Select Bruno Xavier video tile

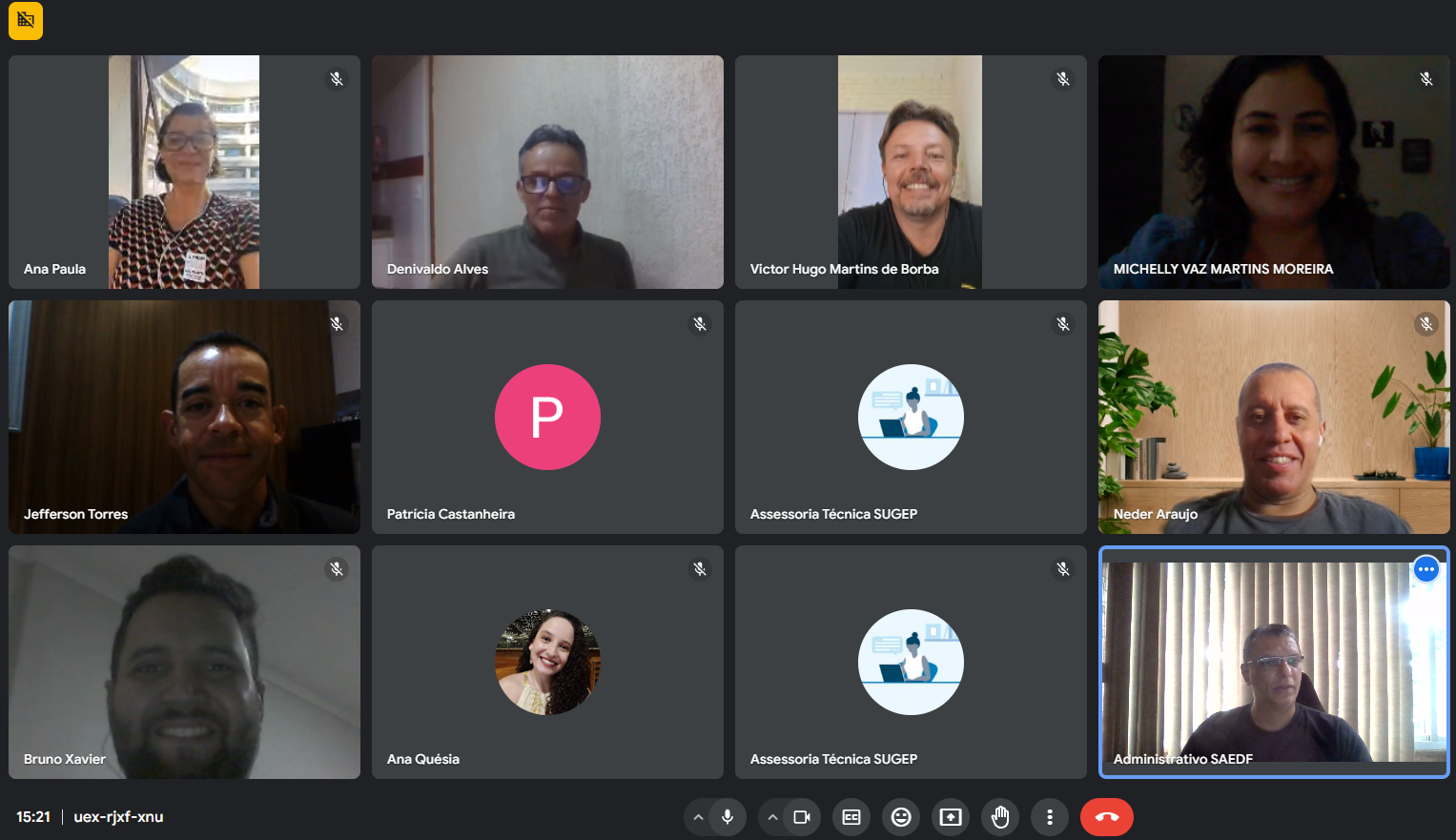click(184, 662)
